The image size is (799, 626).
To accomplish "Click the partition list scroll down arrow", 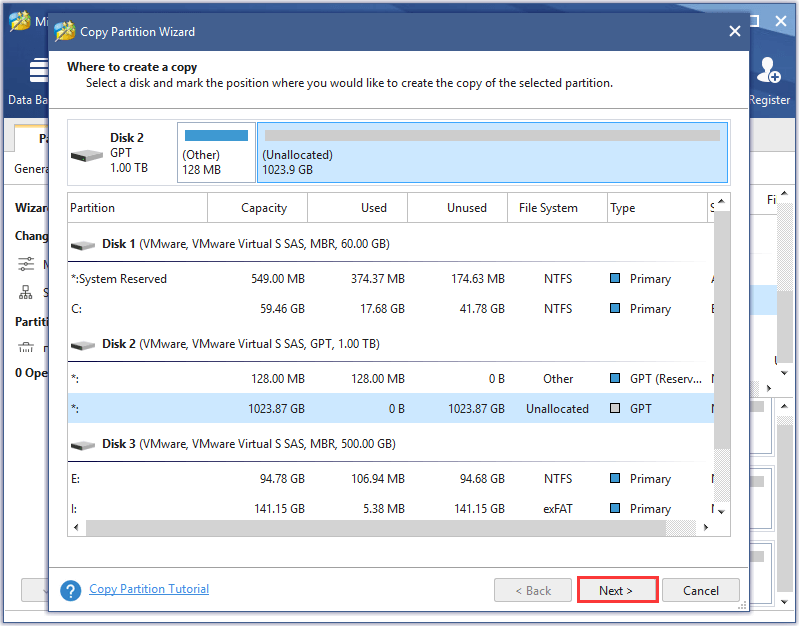I will point(722,511).
